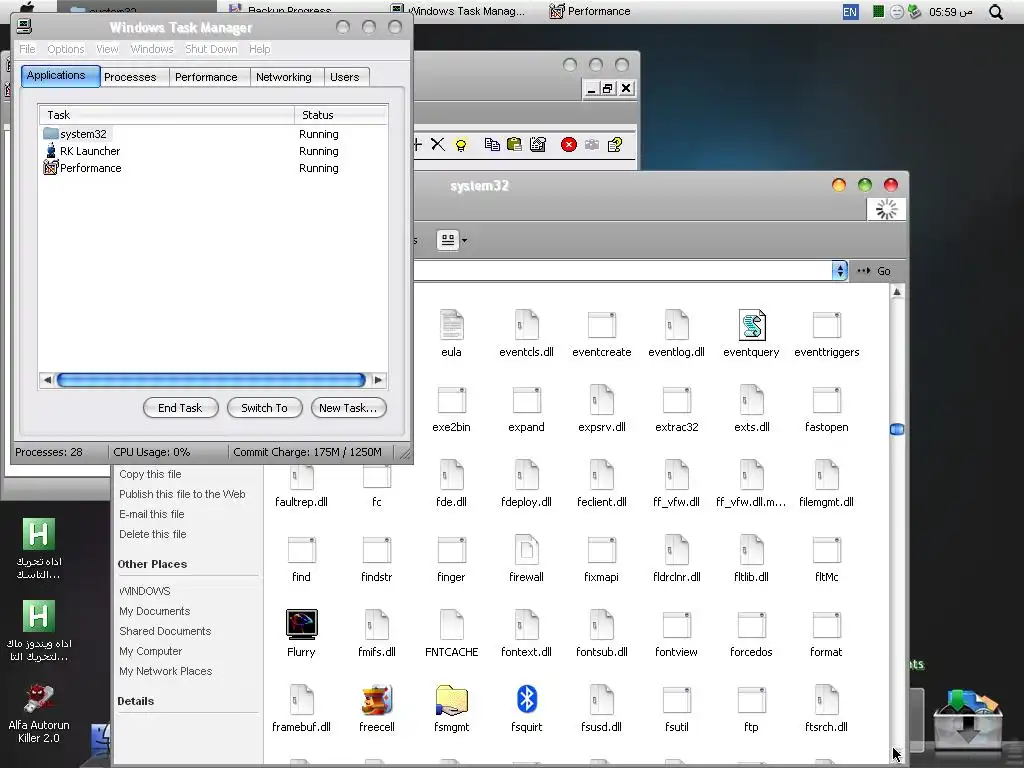The height and width of the screenshot is (768, 1024).
Task: Select the fsquirt Bluetooth icon
Action: pyautogui.click(x=526, y=699)
